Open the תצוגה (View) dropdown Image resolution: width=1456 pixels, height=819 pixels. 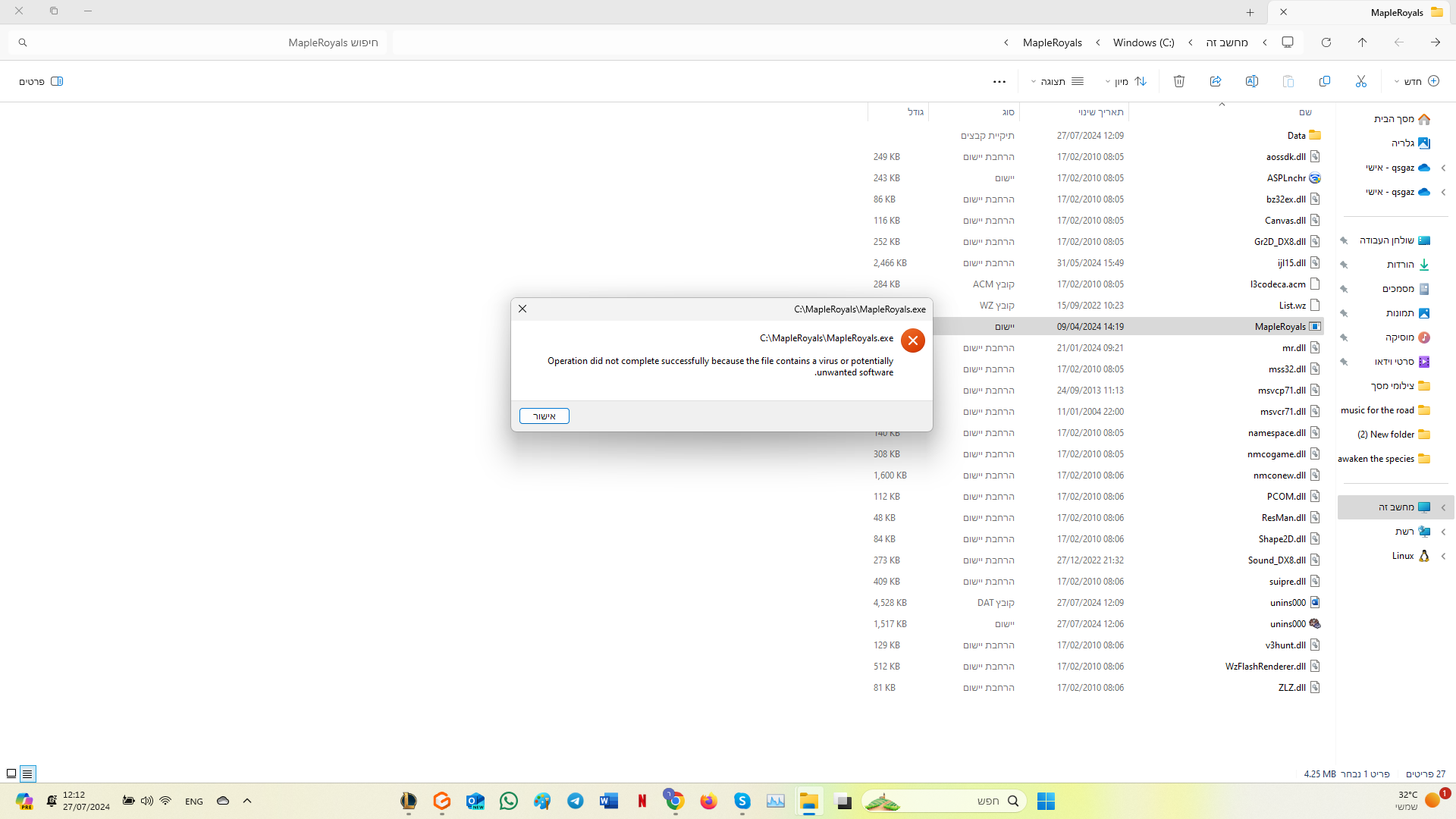(1058, 81)
